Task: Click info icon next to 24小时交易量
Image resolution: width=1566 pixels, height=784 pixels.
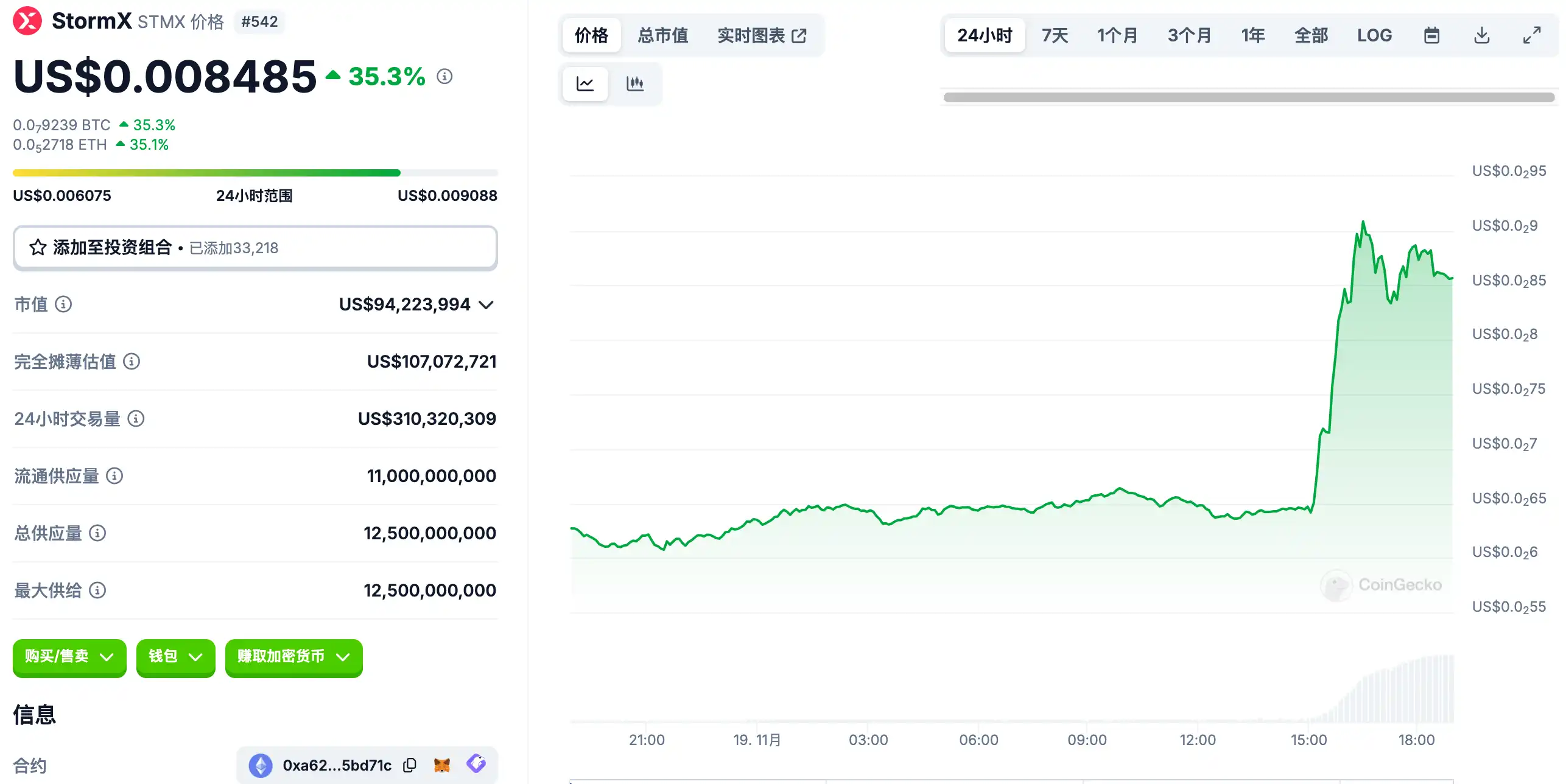Action: [x=136, y=419]
